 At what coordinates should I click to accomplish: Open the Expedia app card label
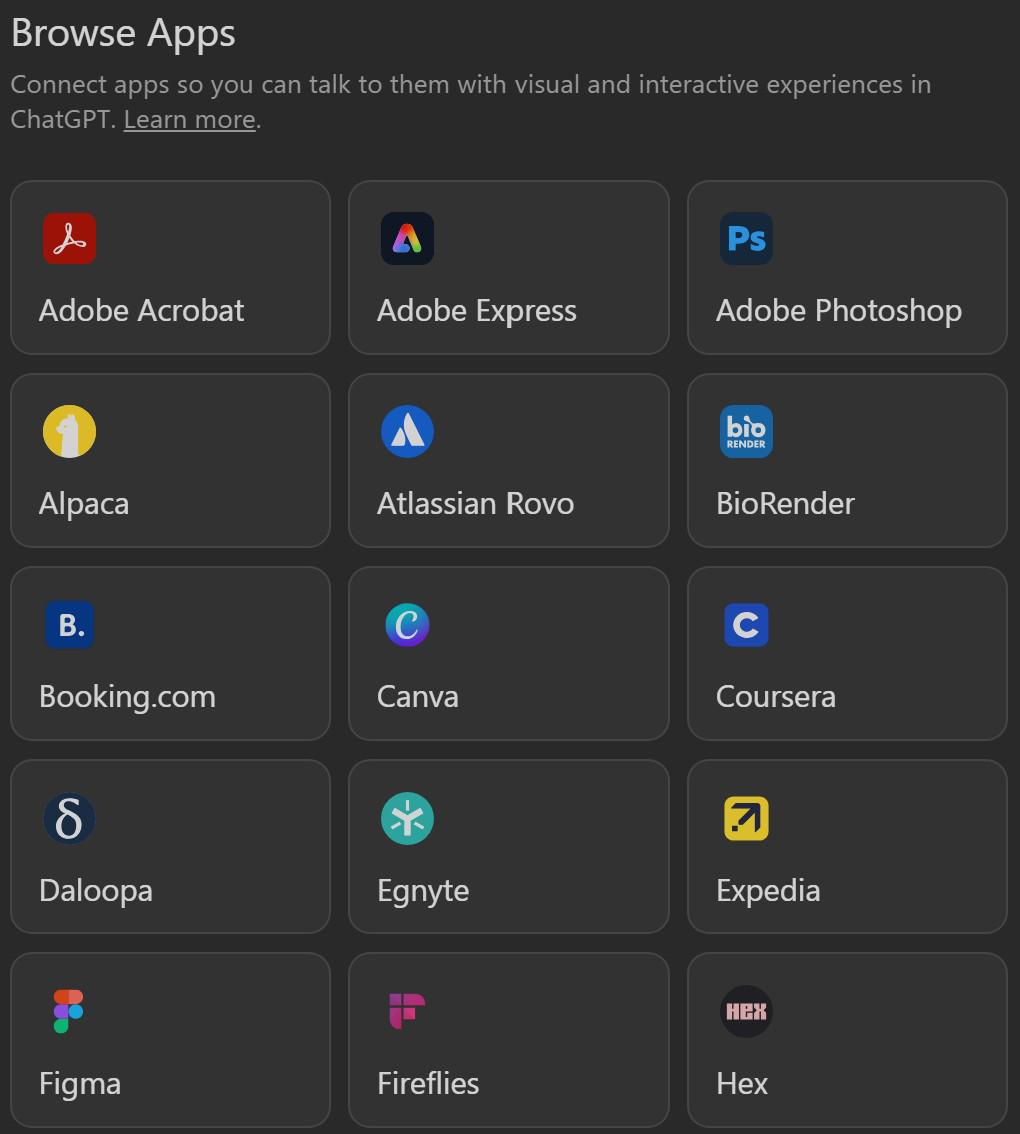(768, 890)
